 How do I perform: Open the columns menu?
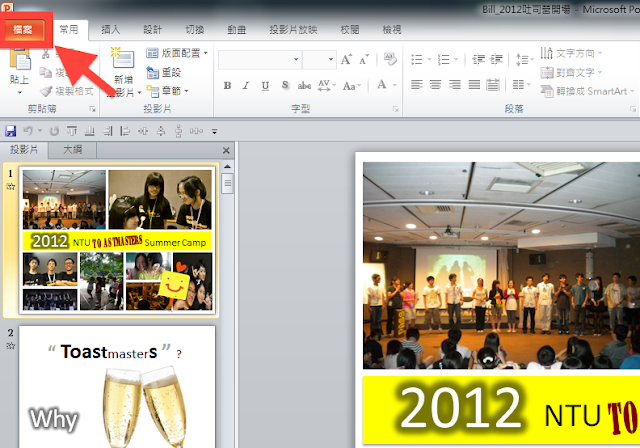point(522,85)
